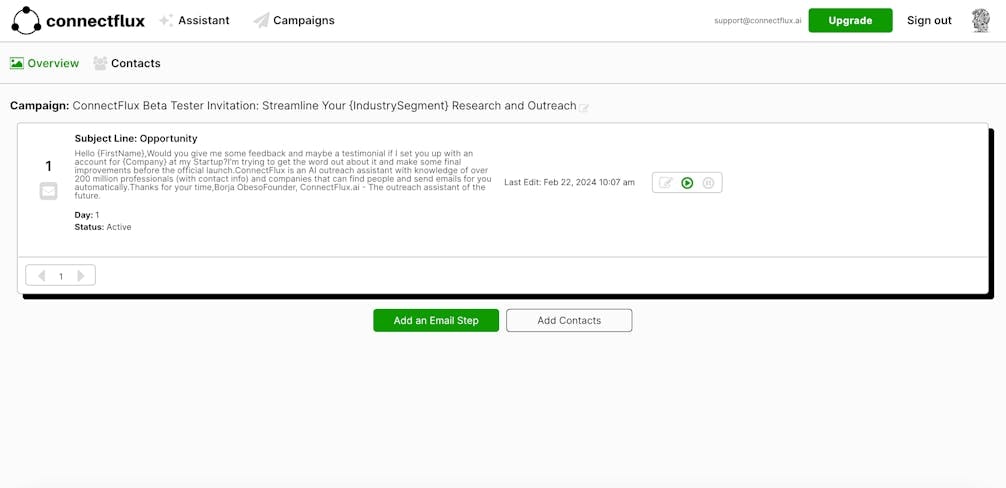Sign out of the account
1006x488 pixels.
pyautogui.click(x=929, y=21)
